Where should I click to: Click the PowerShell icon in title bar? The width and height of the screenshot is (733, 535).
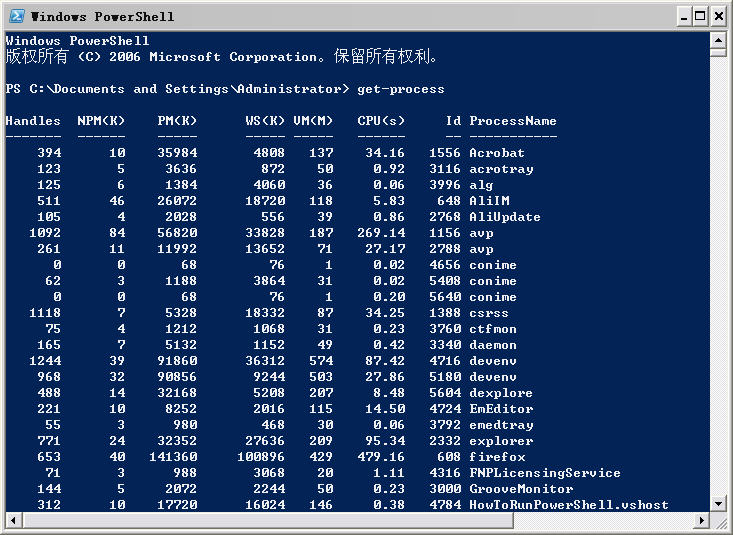17,16
